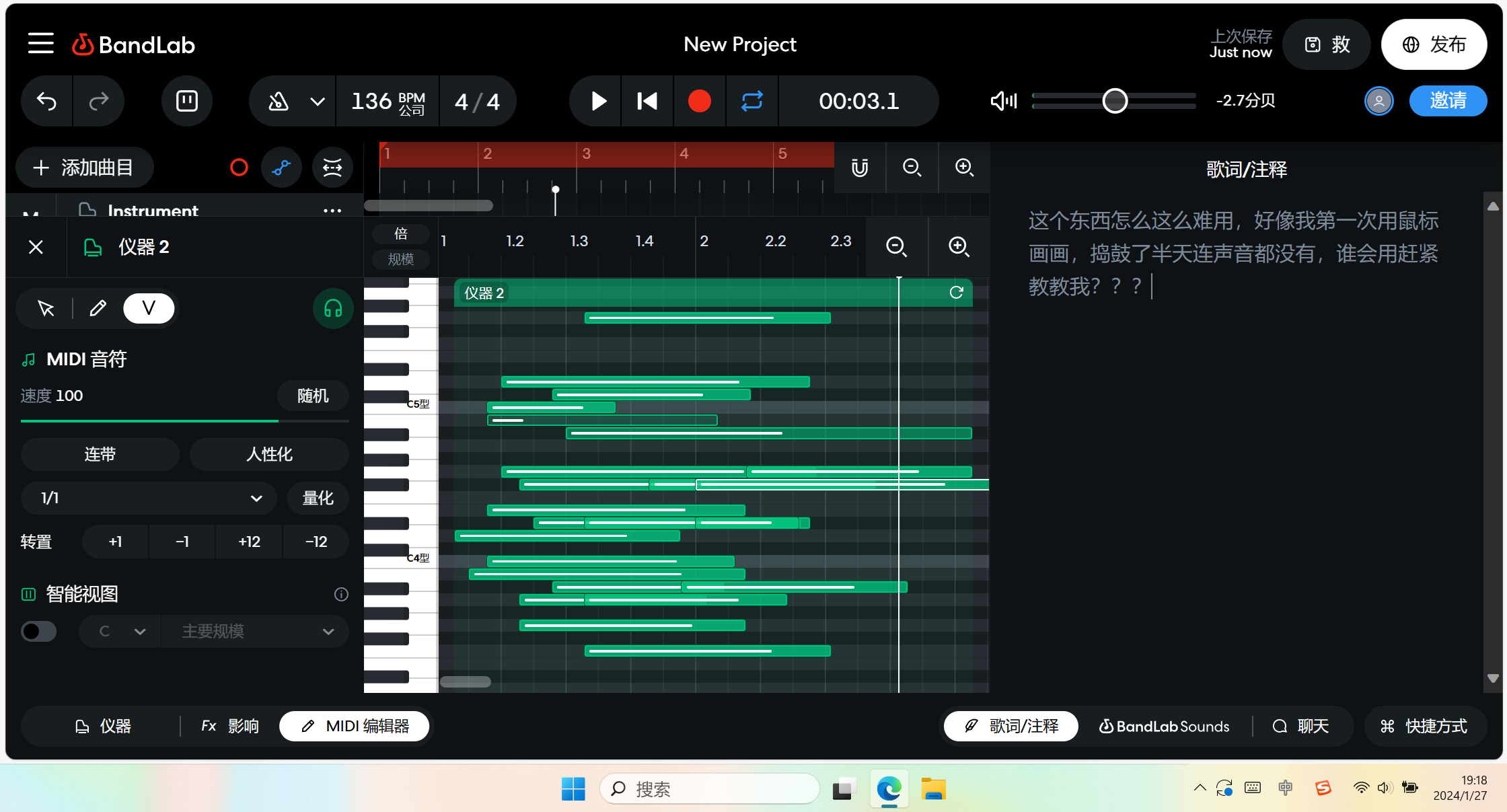Select the 歌词/注释 lyrics tab
The width and height of the screenshot is (1507, 812).
(1011, 726)
